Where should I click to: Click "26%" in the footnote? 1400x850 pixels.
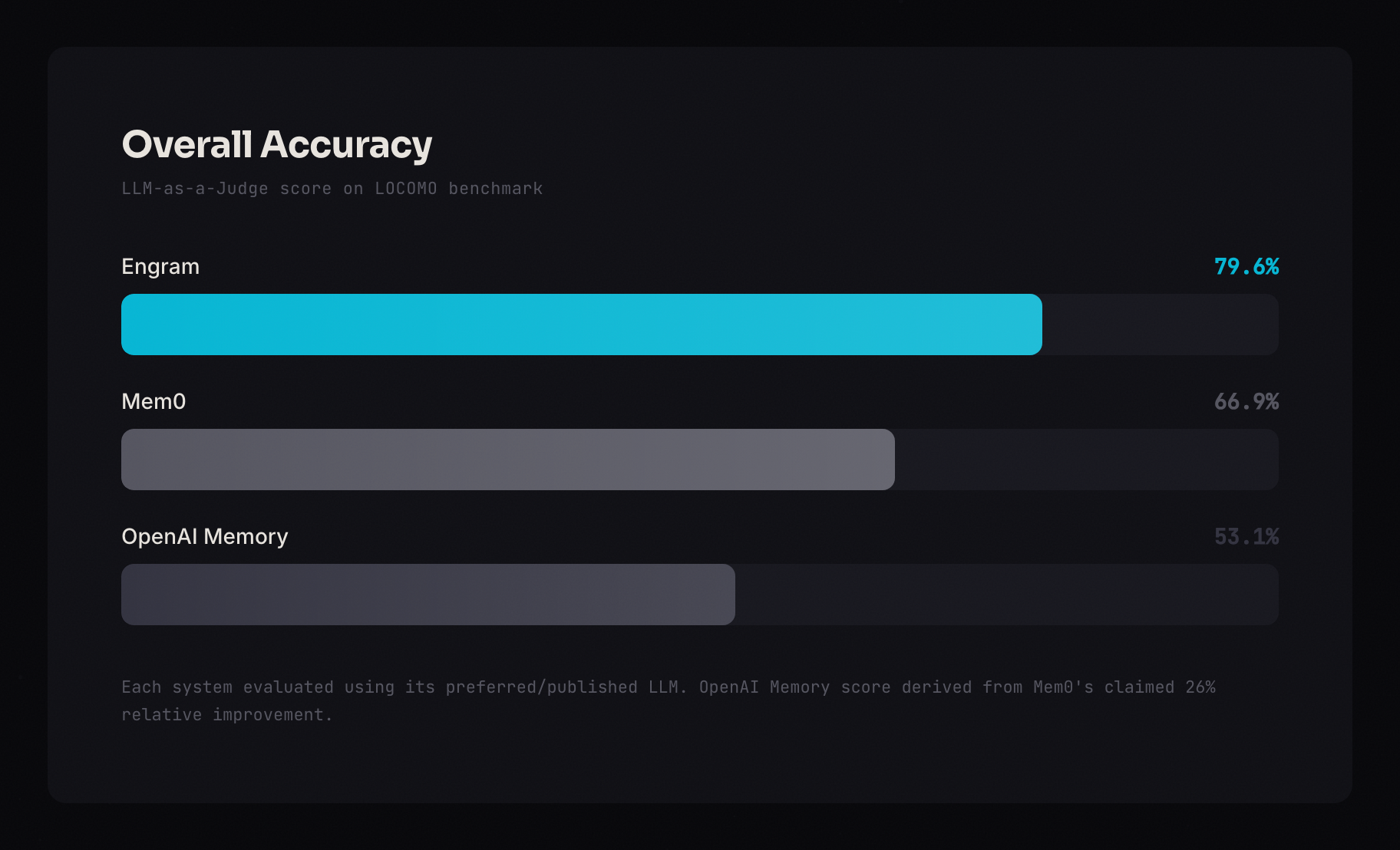tap(1200, 687)
